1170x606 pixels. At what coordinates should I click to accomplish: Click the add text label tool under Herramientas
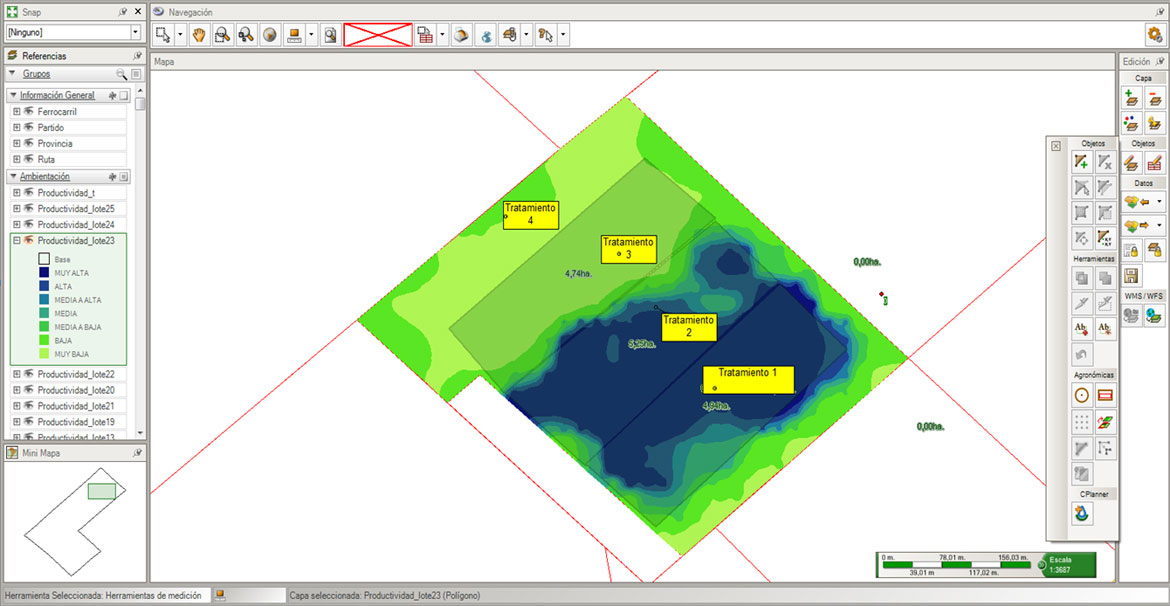coord(1081,329)
